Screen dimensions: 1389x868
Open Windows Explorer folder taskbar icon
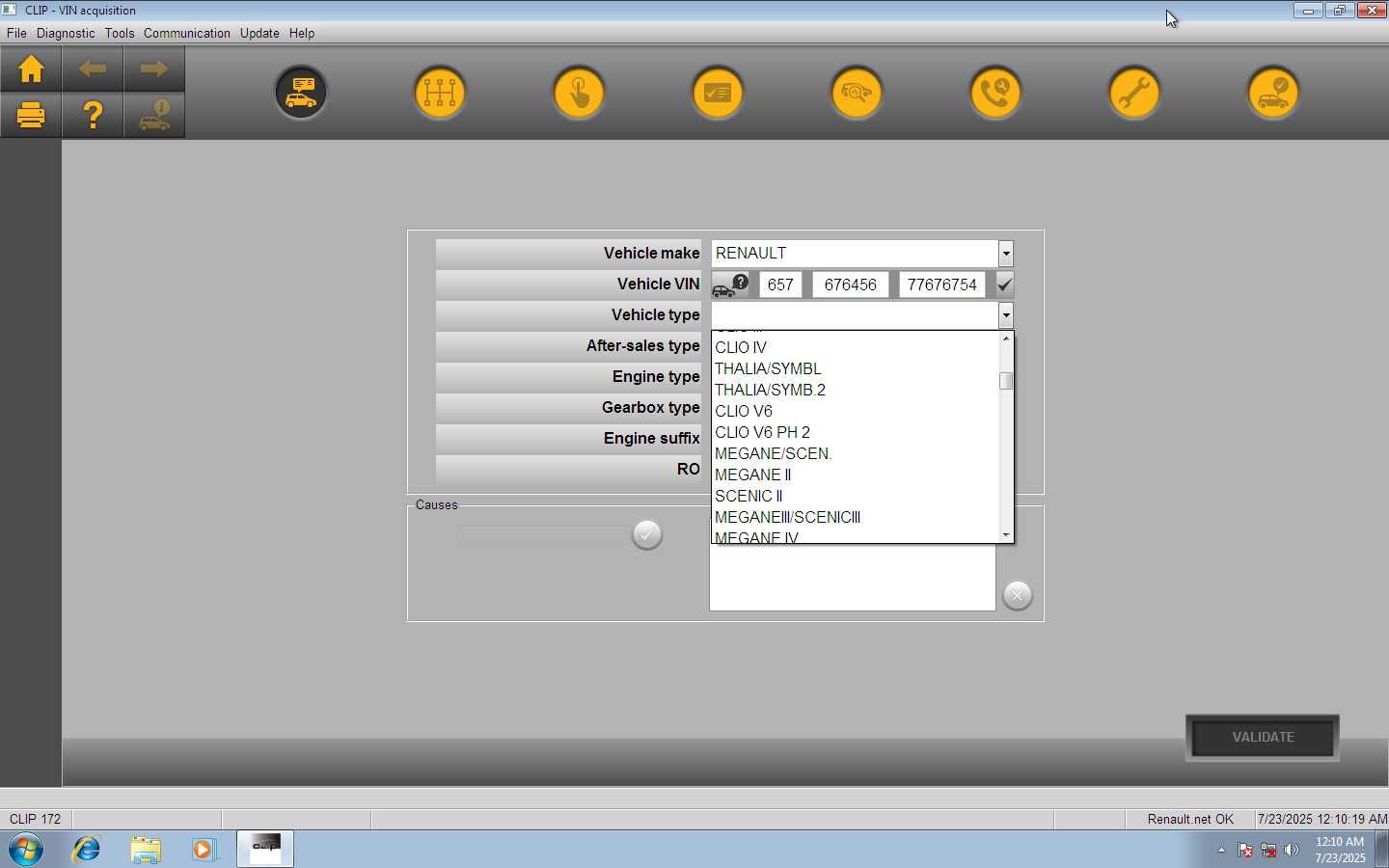pos(146,850)
